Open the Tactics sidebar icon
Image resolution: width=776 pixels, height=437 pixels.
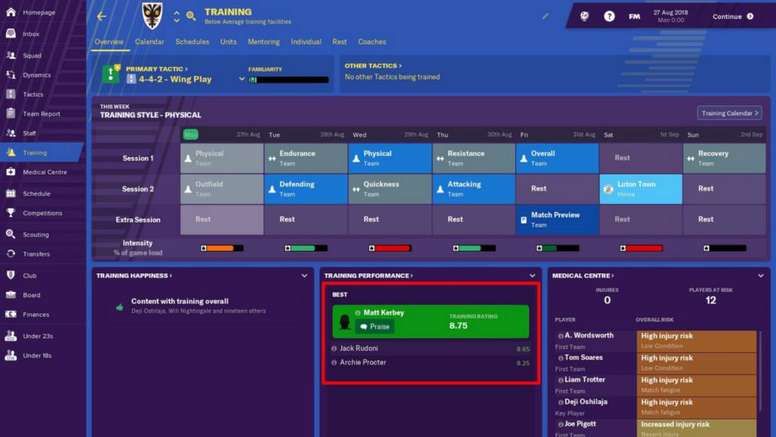tap(11, 94)
